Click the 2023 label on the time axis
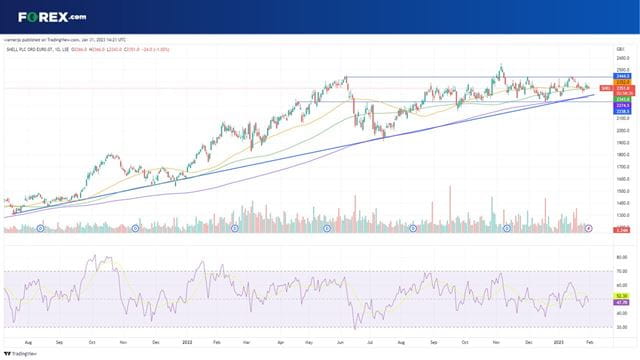This screenshot has height=360, width=640. pyautogui.click(x=558, y=342)
